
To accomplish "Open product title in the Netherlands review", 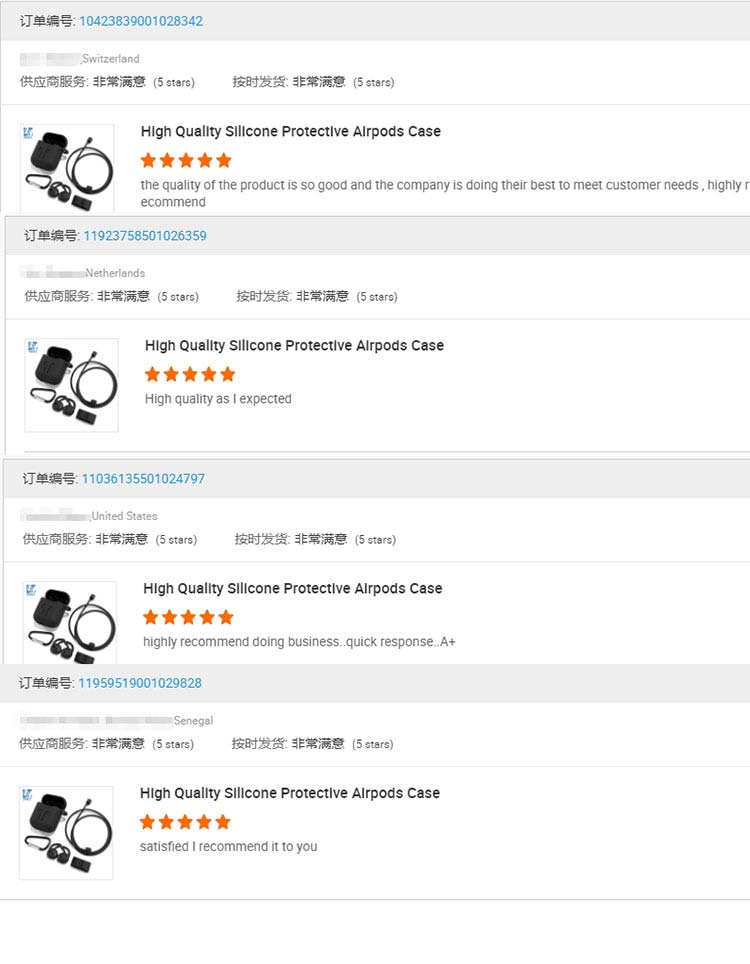I will 294,346.
